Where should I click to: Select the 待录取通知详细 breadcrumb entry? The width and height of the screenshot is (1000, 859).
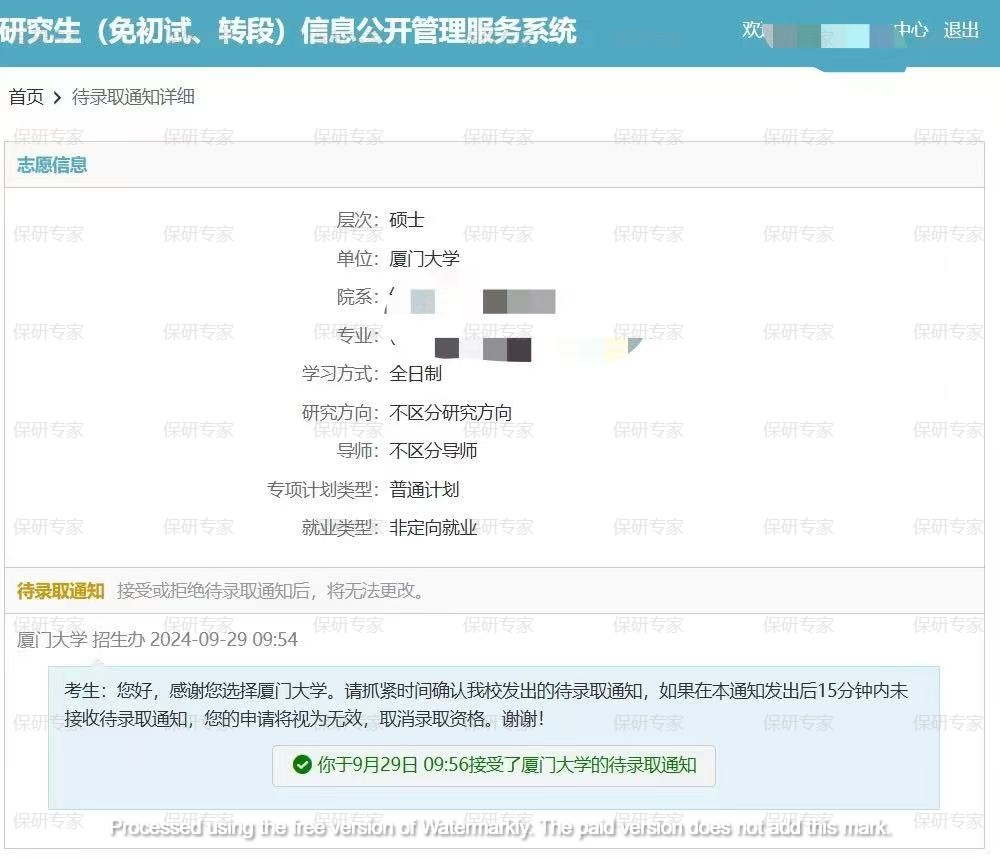tap(134, 97)
